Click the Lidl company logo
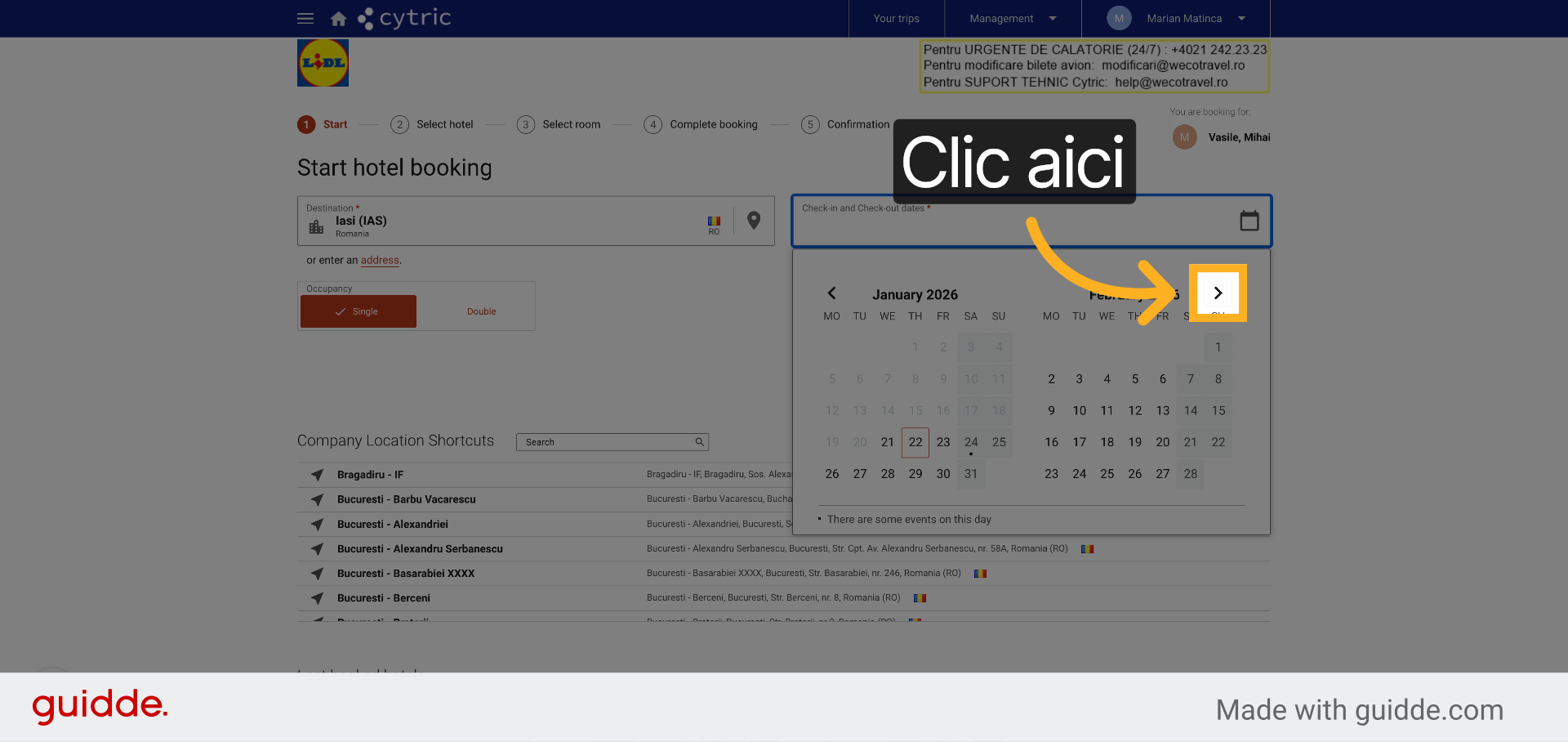Image resolution: width=1568 pixels, height=742 pixels. pos(323,63)
